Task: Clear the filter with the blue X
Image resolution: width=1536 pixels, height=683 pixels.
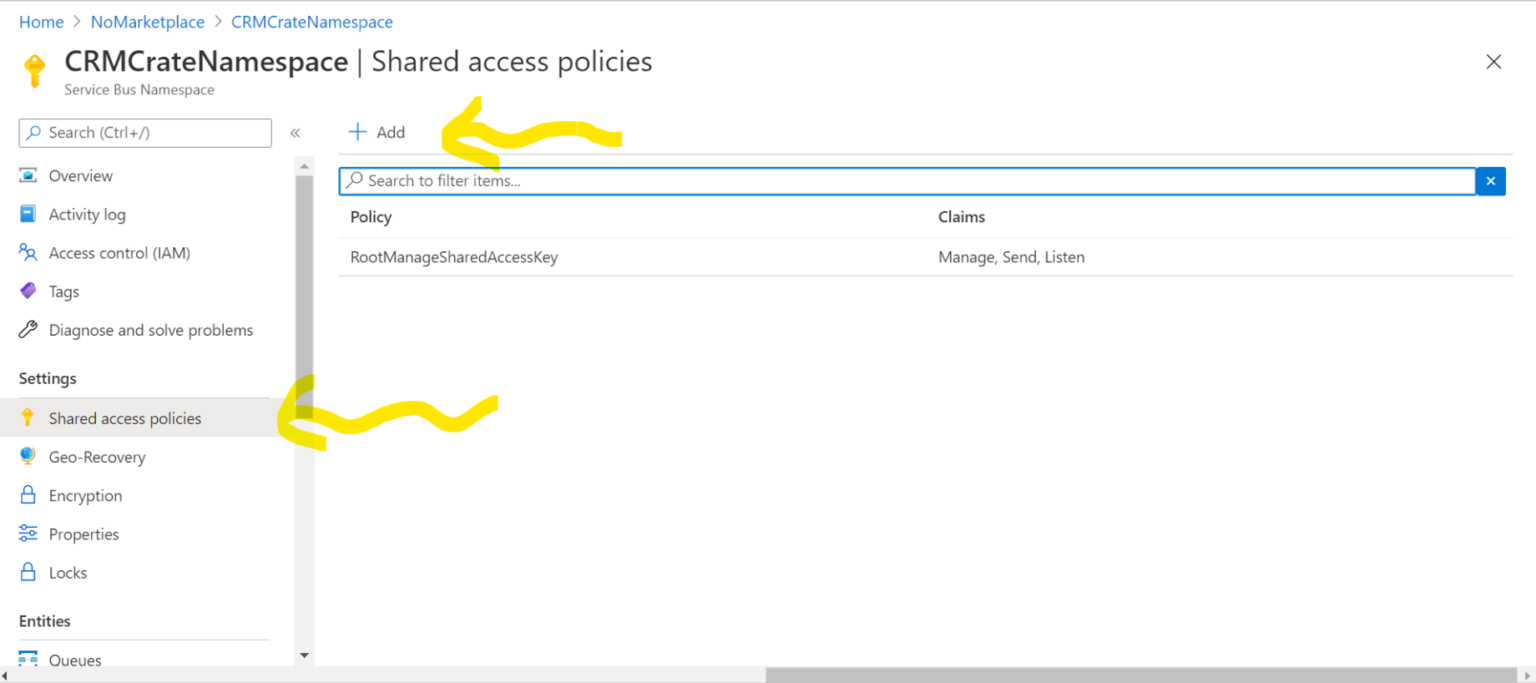Action: 1490,181
